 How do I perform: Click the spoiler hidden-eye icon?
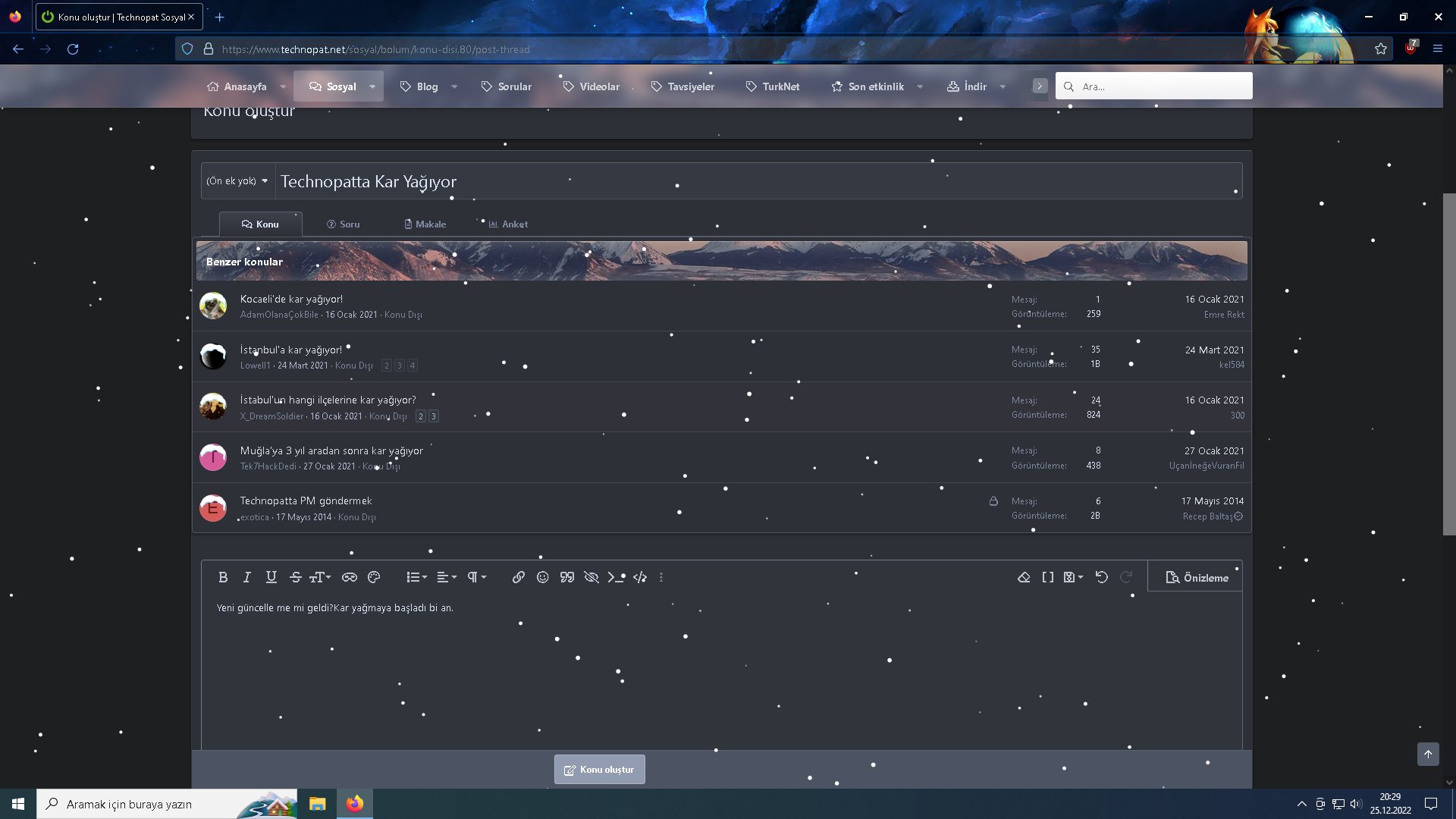(x=591, y=577)
